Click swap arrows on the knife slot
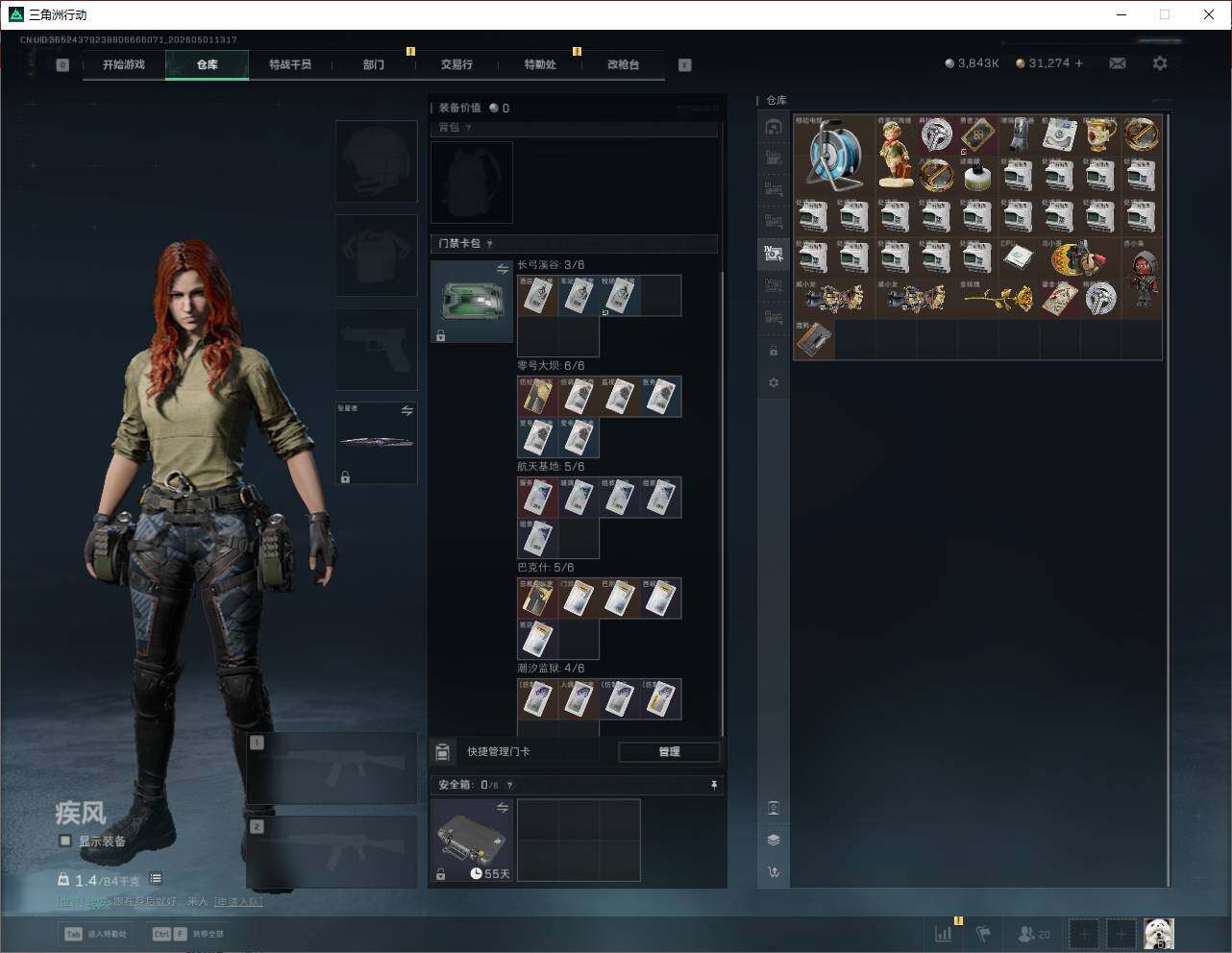 tap(407, 411)
